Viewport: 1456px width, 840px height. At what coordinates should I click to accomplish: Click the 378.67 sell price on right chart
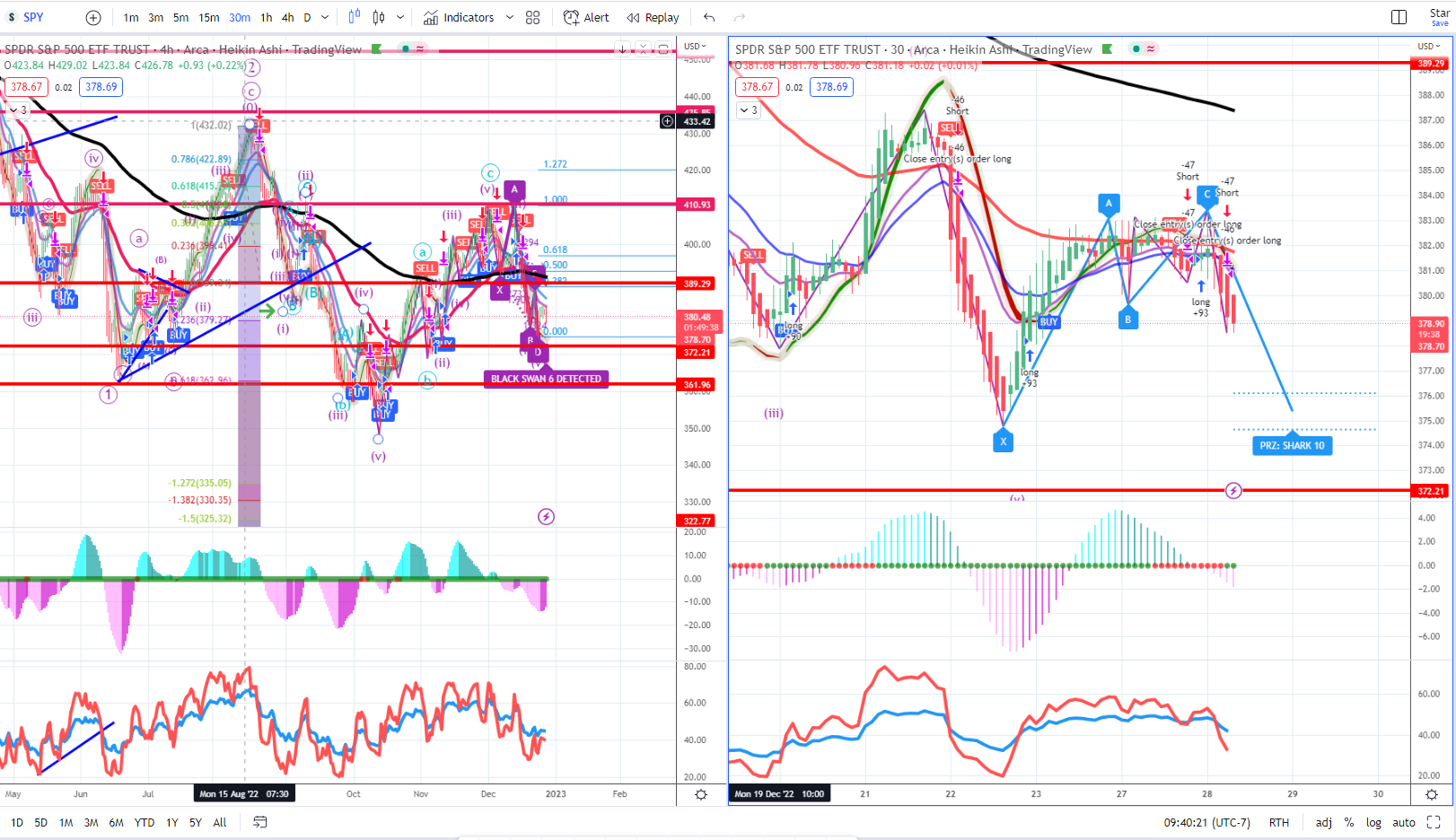coord(757,87)
